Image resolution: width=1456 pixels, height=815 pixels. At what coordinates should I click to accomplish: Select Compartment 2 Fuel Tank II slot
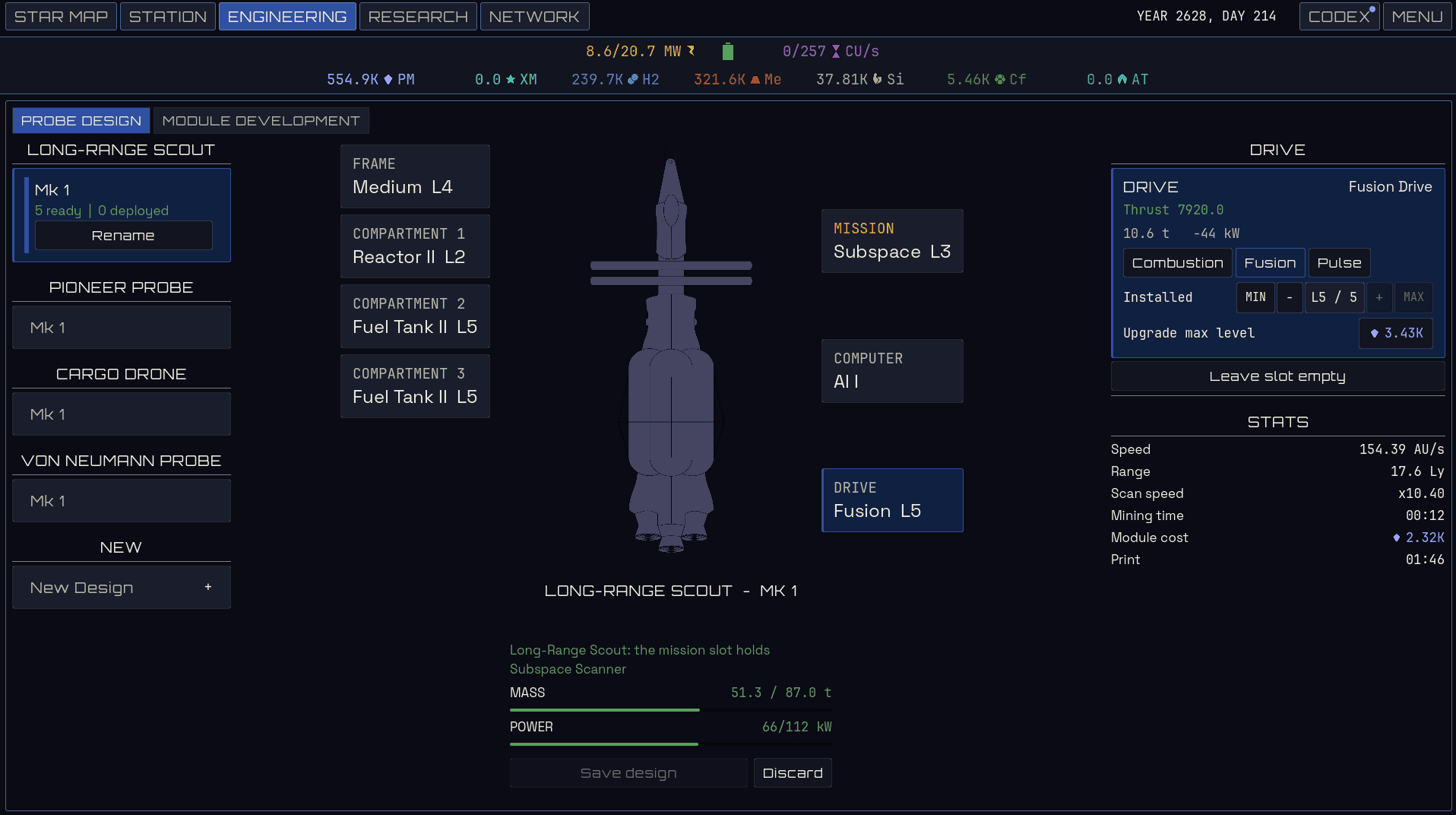tap(415, 316)
